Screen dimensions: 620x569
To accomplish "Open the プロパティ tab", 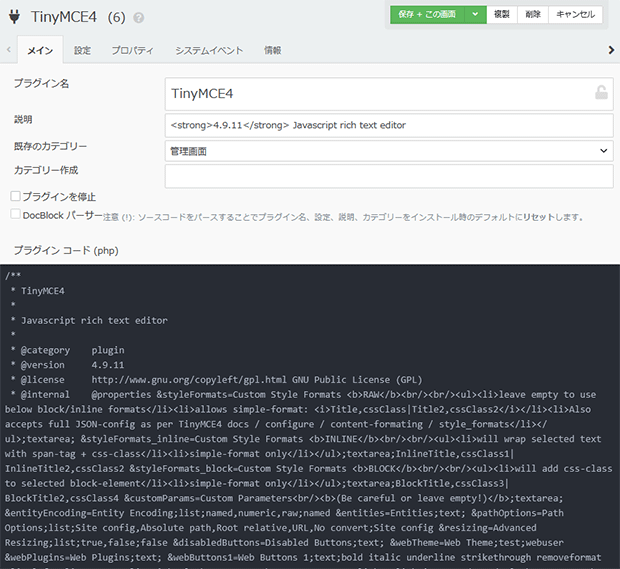I will tap(132, 50).
